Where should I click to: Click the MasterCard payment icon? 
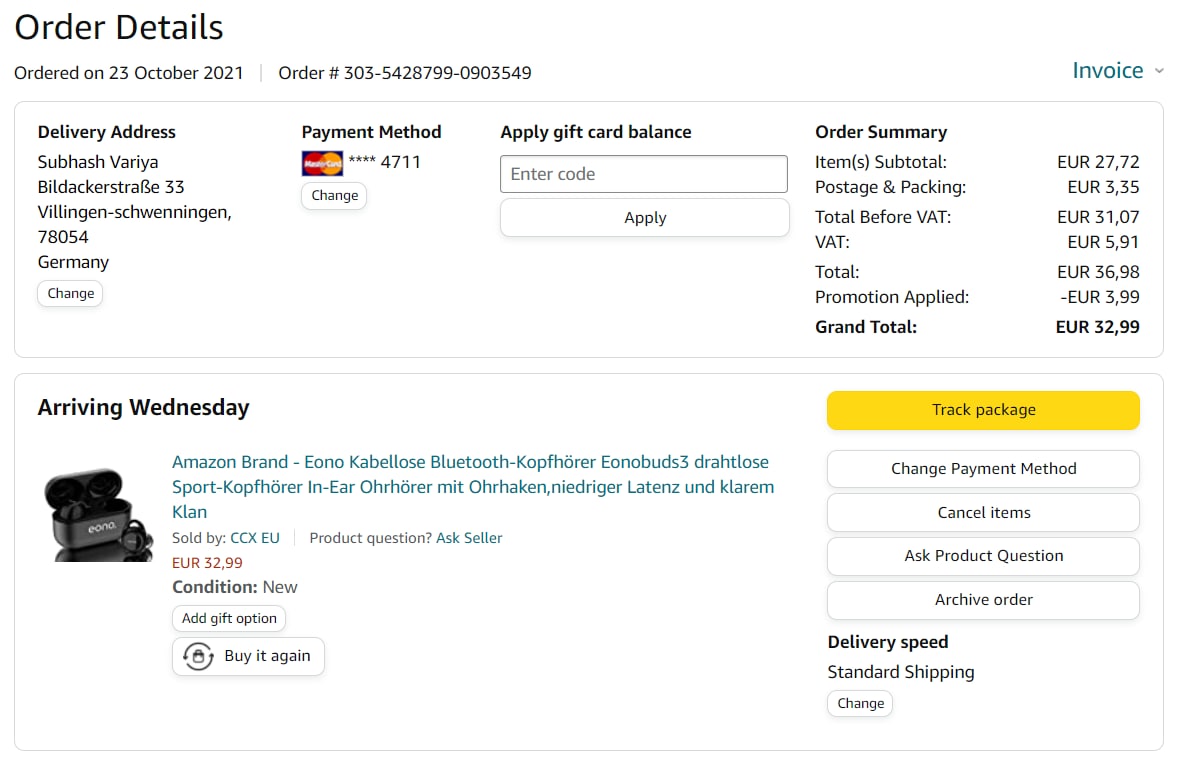pyautogui.click(x=322, y=163)
